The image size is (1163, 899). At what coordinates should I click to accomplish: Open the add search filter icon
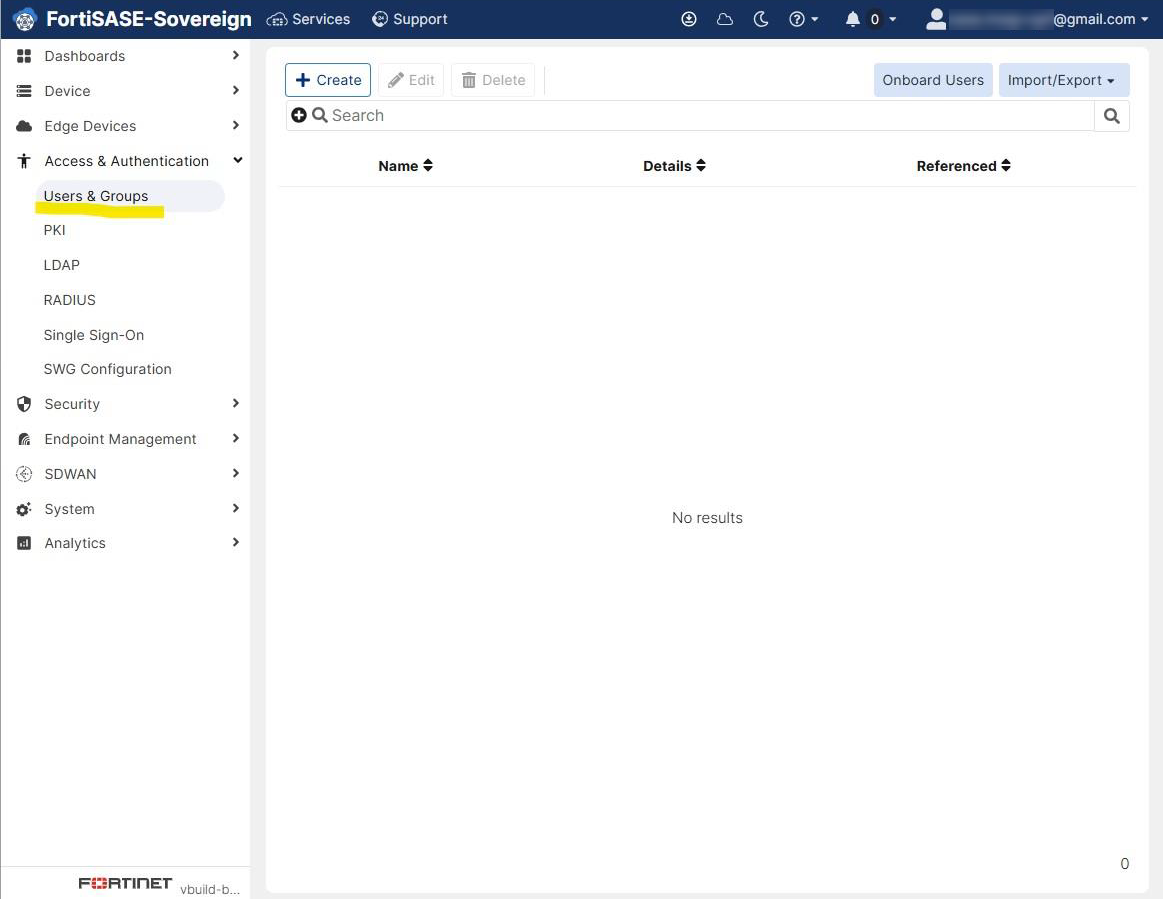(299, 115)
